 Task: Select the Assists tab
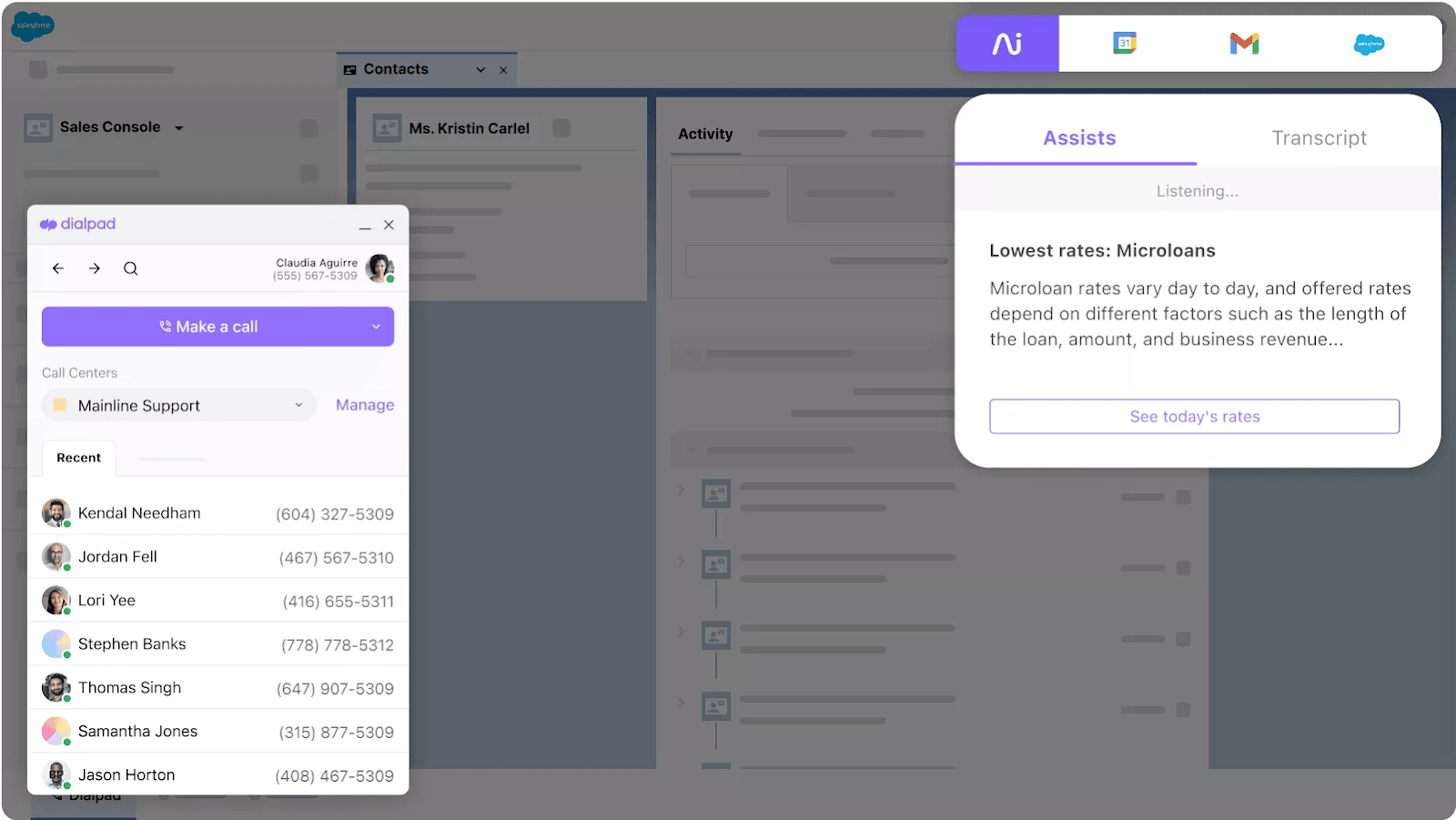1078,137
